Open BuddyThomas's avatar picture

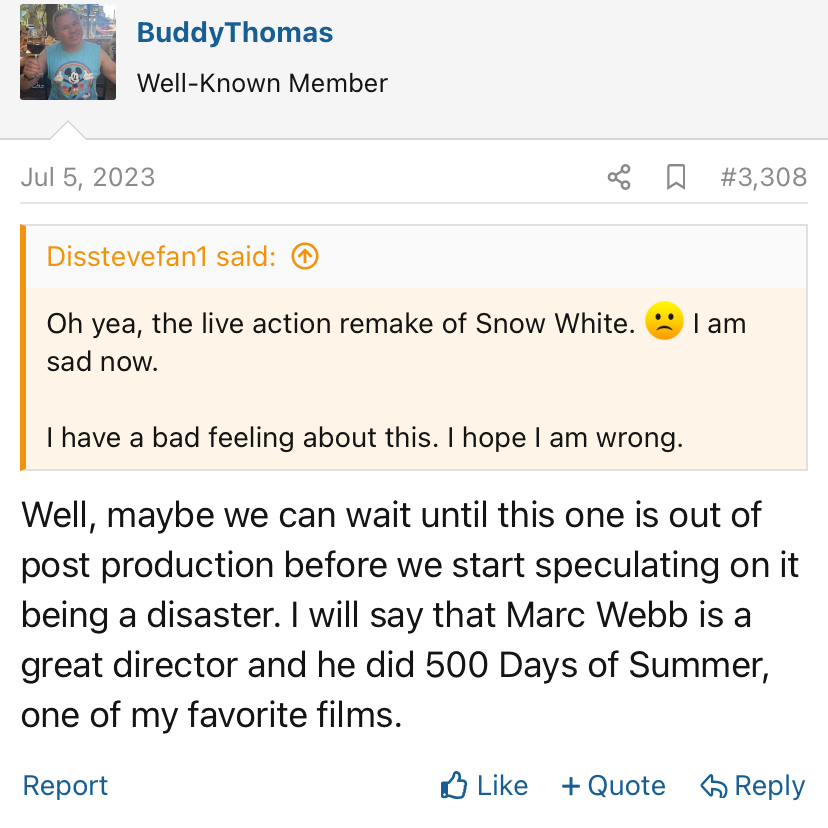tap(68, 52)
